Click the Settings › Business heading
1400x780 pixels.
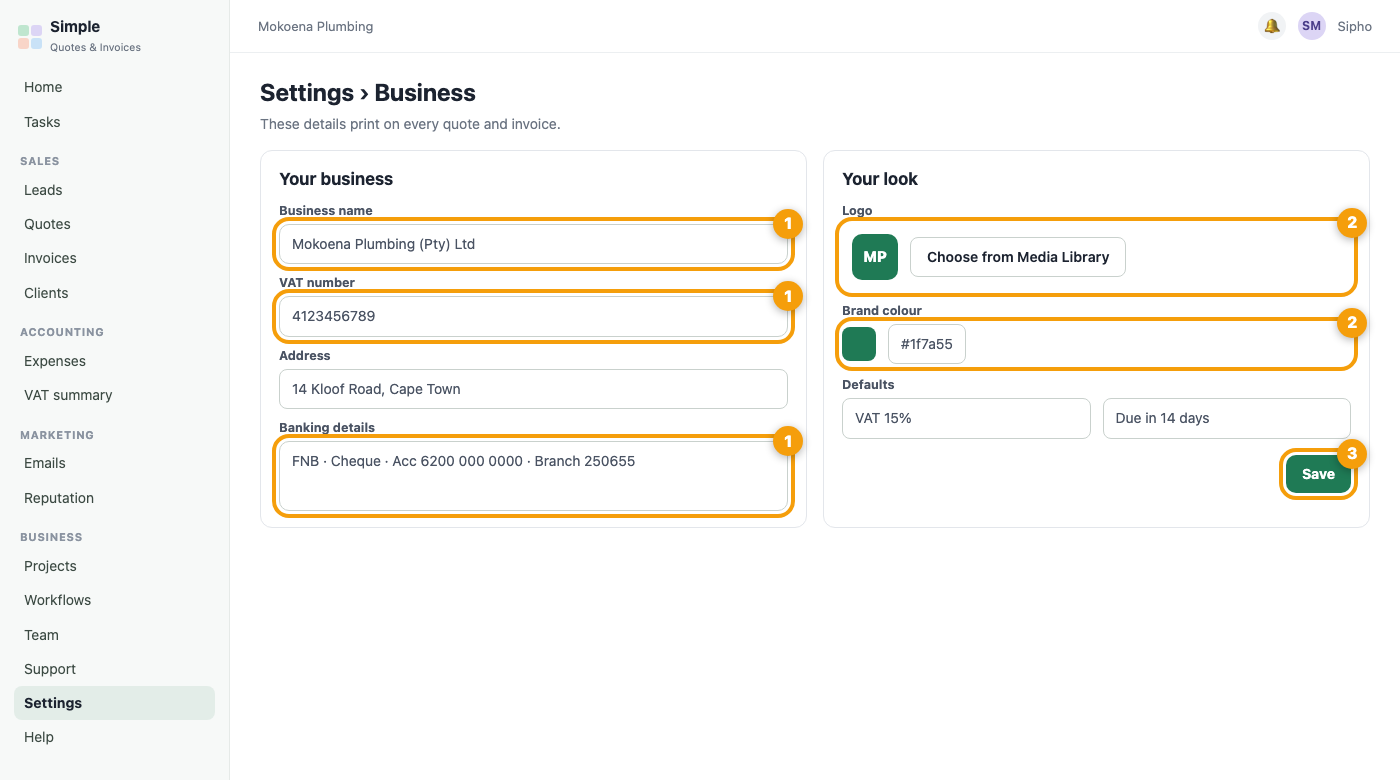pos(368,93)
